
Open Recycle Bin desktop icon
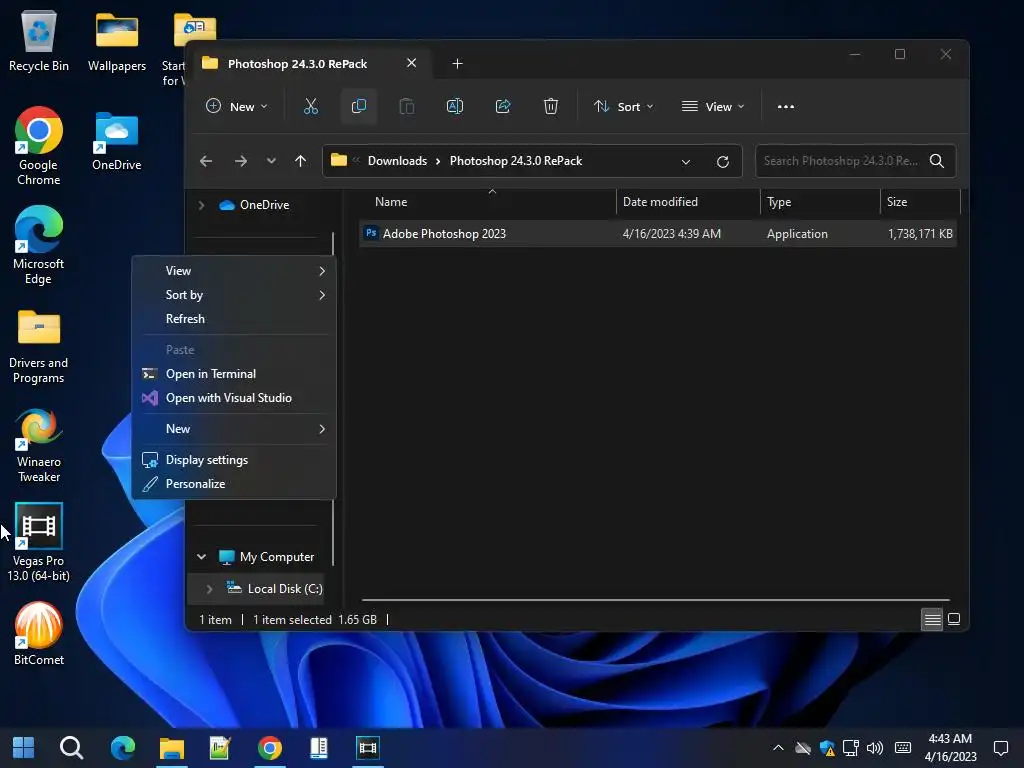pos(39,40)
